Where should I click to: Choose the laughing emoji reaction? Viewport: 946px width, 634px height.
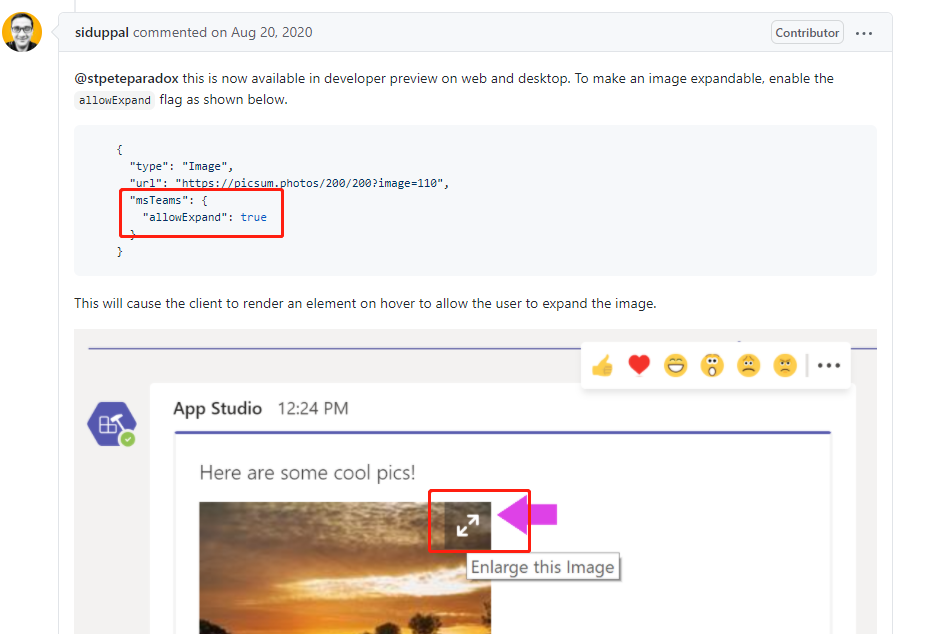[676, 365]
